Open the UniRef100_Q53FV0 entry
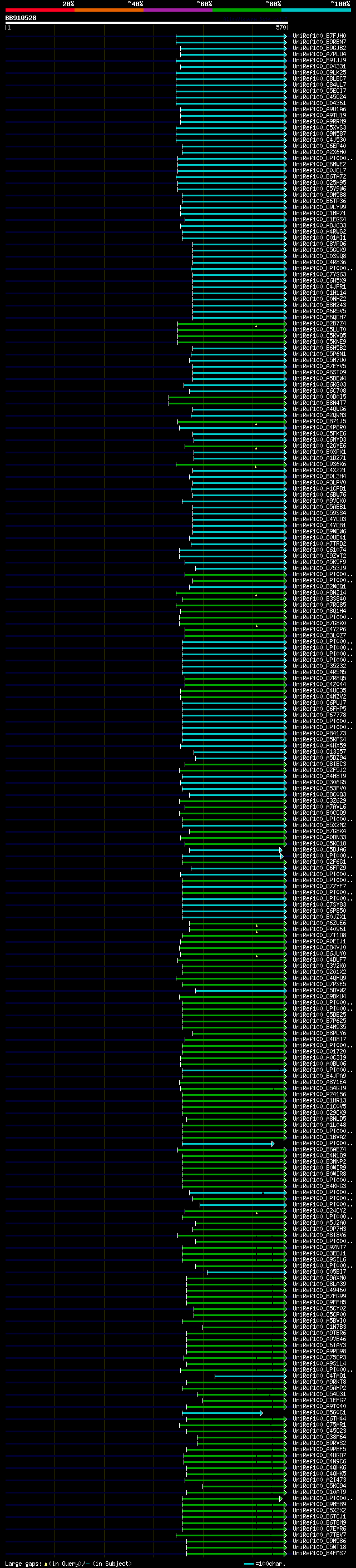This screenshot has height=1568, width=356. point(319,788)
